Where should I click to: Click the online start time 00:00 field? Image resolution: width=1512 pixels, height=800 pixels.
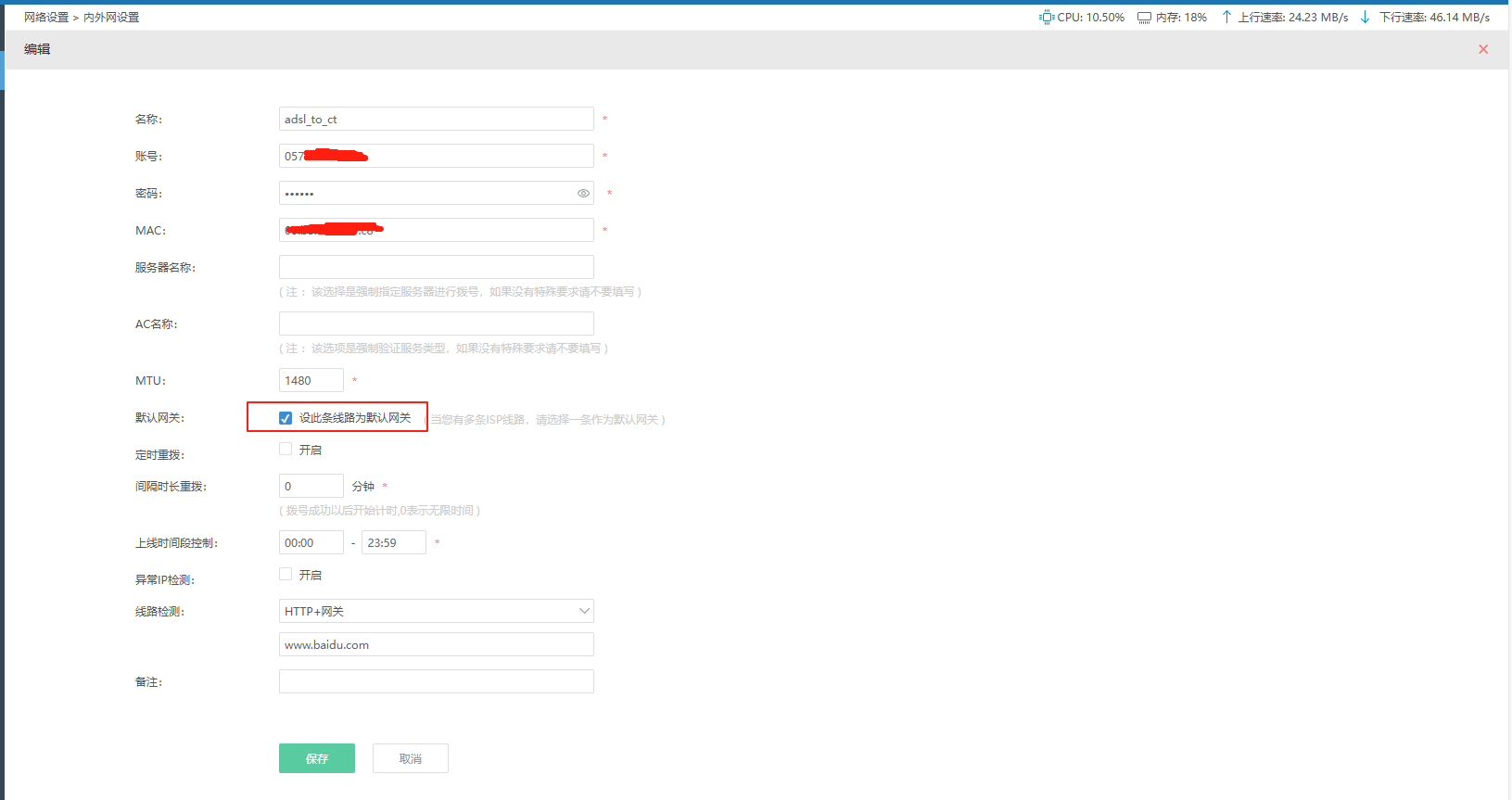click(x=311, y=542)
